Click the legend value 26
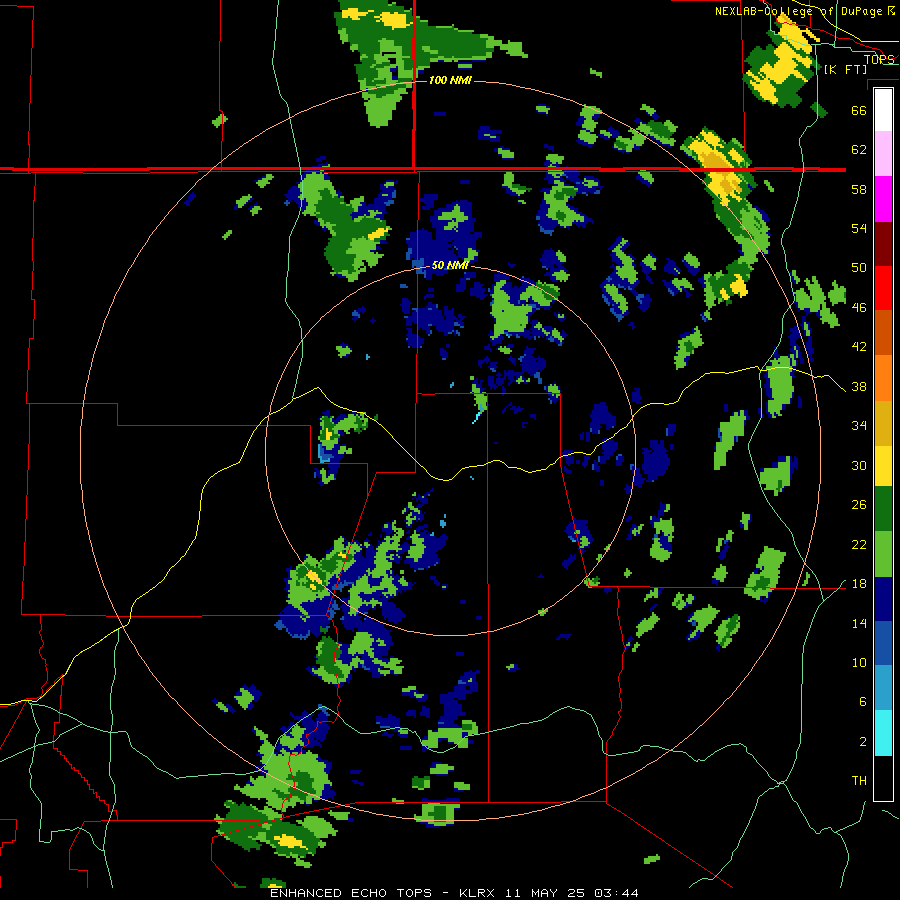Screen dimensions: 900x900 pos(859,505)
